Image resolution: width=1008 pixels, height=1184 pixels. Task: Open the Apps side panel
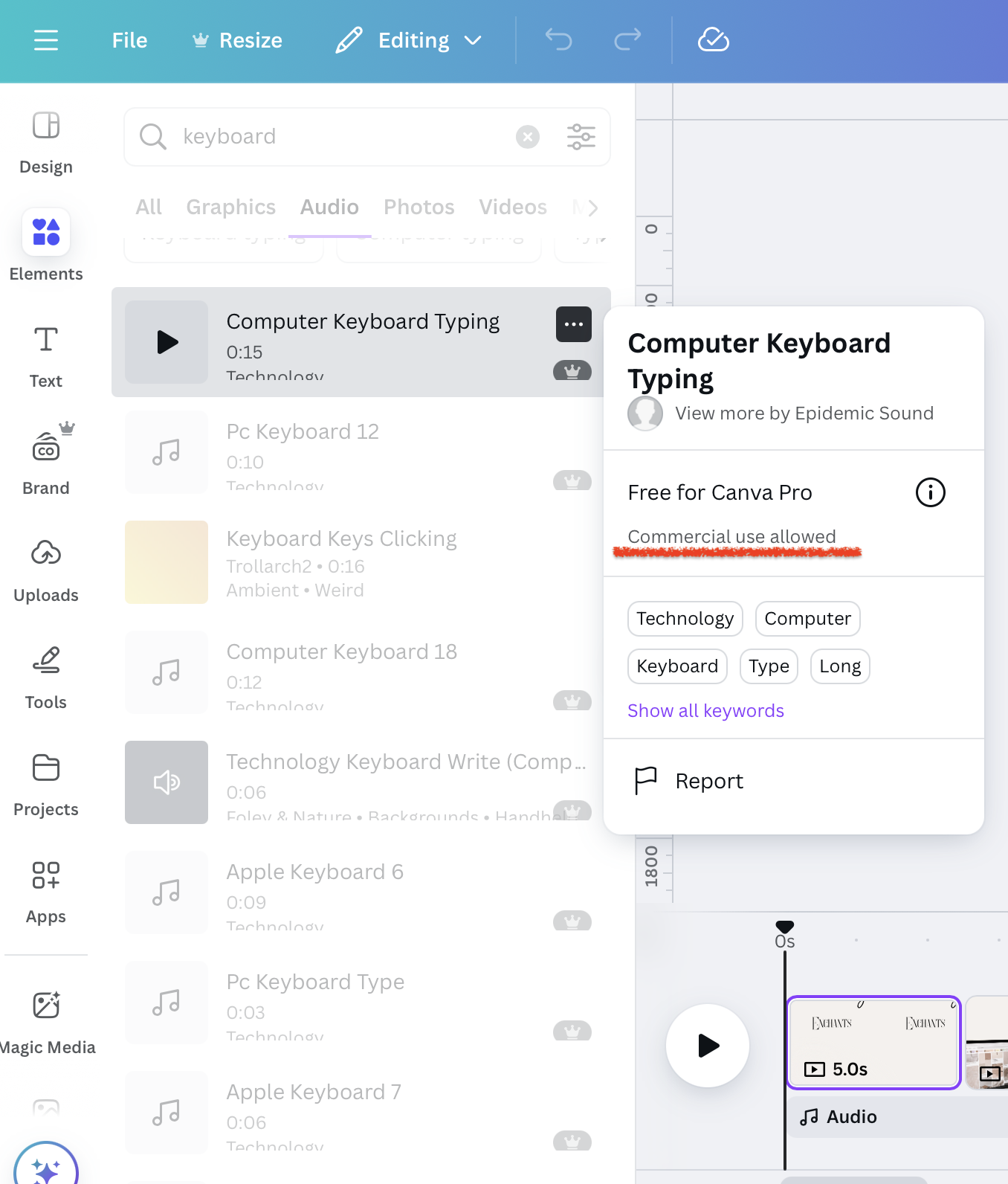(46, 892)
